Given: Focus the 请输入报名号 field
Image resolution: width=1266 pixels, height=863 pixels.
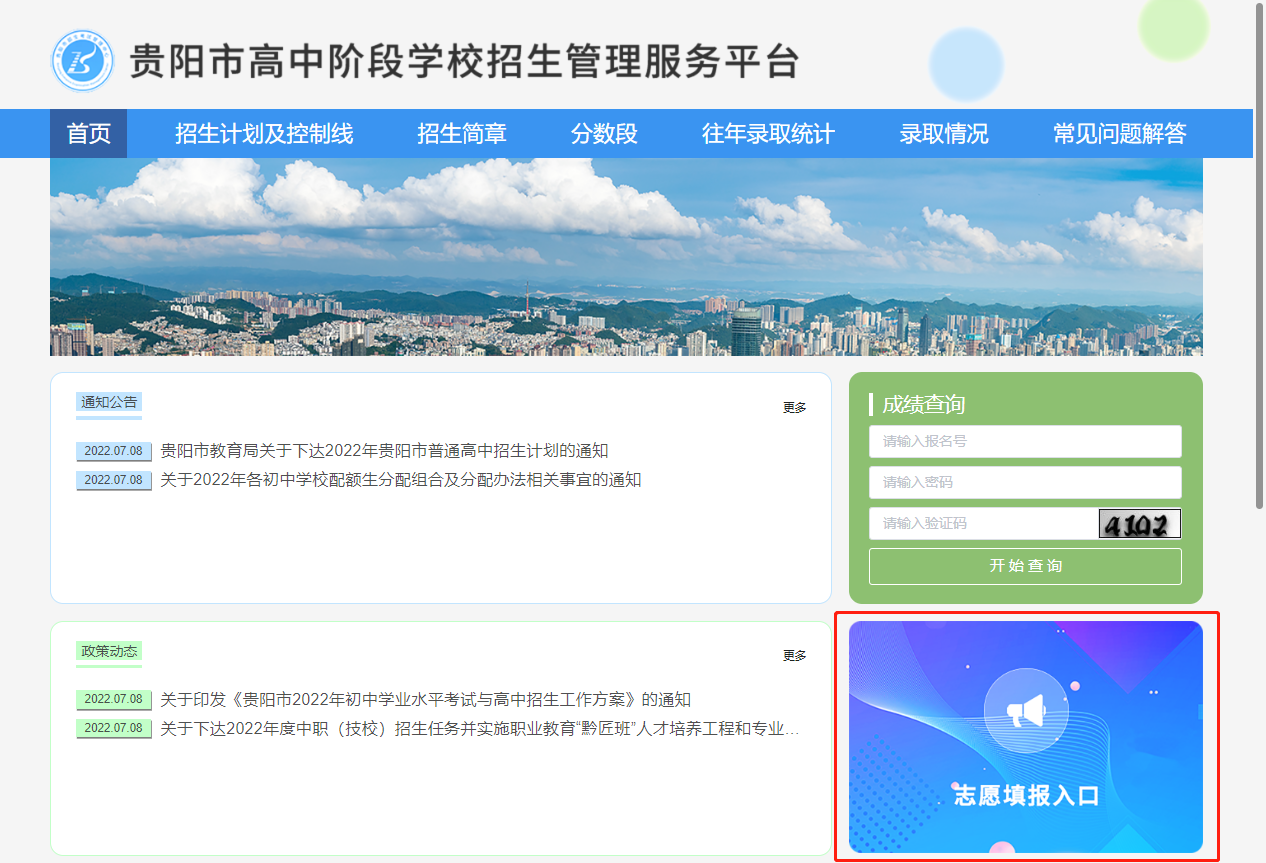Looking at the screenshot, I should click(x=1025, y=441).
